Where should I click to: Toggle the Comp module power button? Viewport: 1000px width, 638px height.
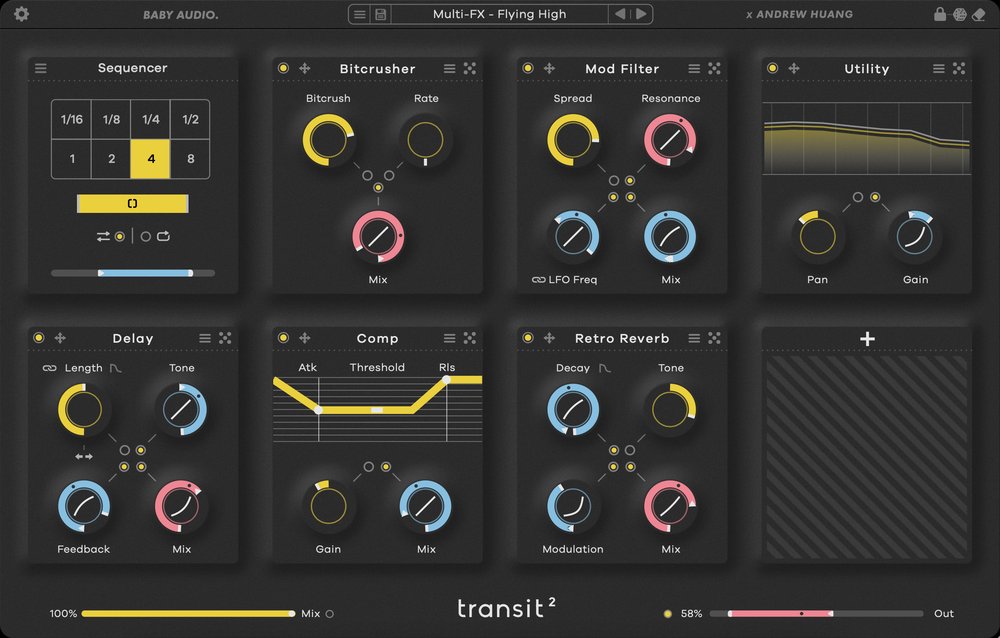283,338
